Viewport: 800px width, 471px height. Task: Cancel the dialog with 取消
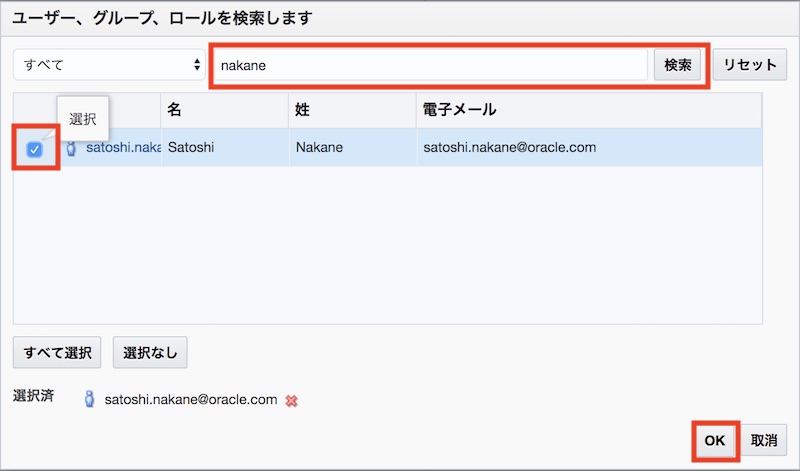(764, 441)
